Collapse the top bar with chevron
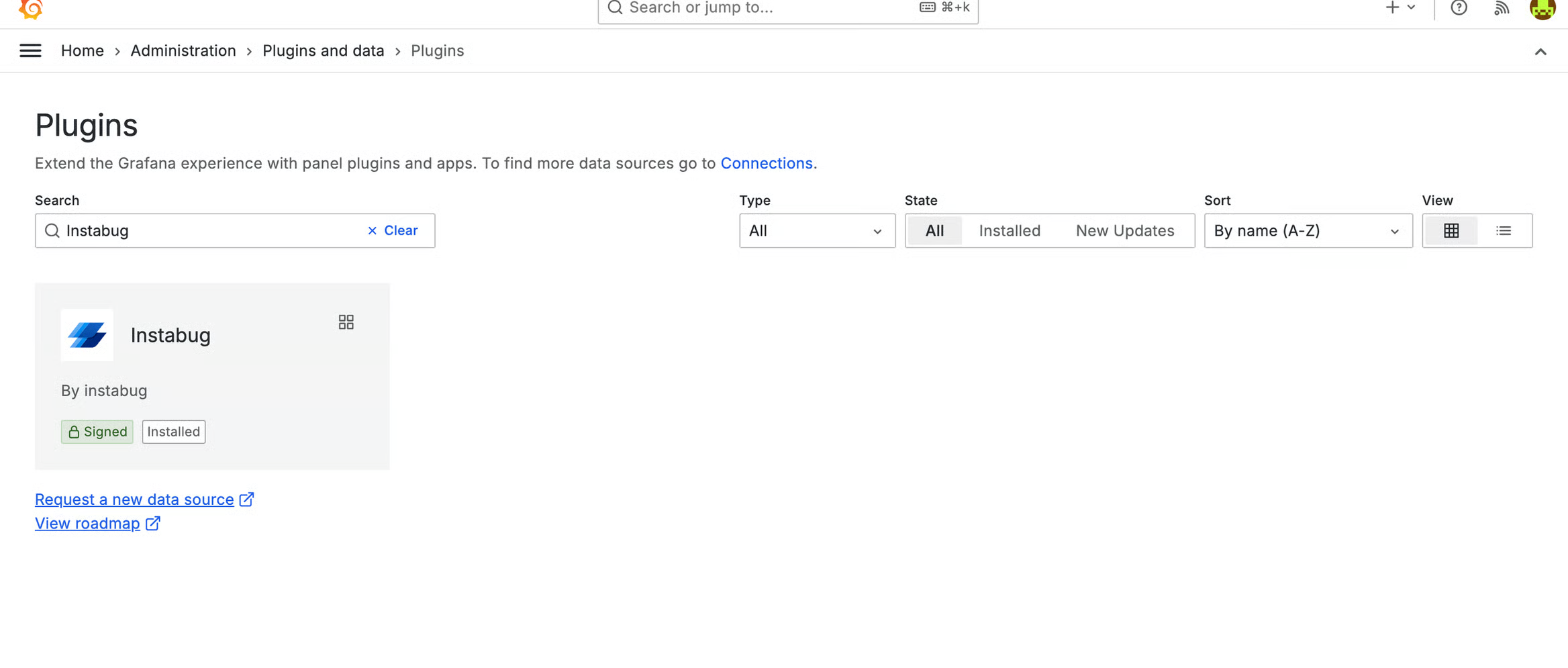1568x668 pixels. 1540,52
